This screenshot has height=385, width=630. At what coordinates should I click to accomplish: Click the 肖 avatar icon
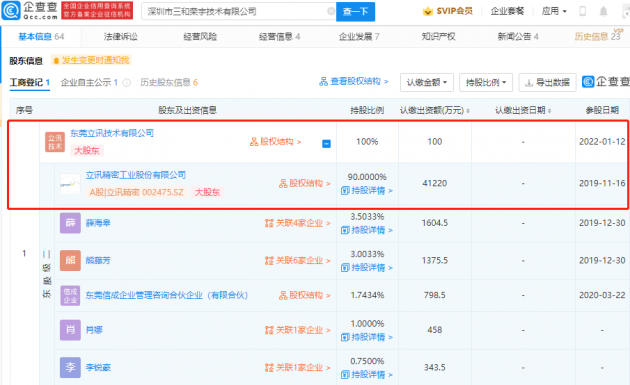click(x=70, y=330)
